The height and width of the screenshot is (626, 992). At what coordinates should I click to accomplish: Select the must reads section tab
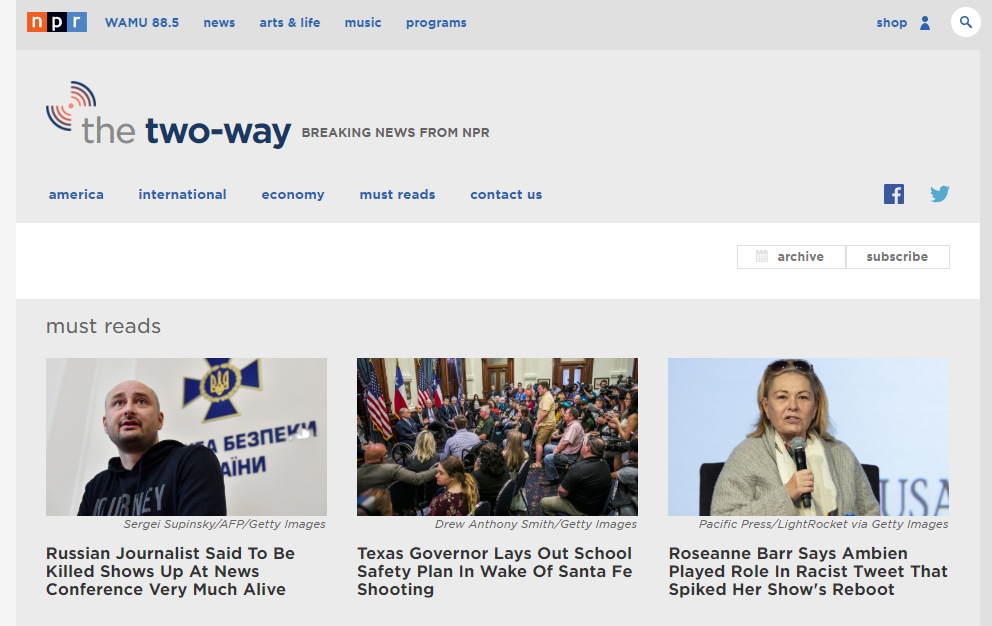coord(397,194)
